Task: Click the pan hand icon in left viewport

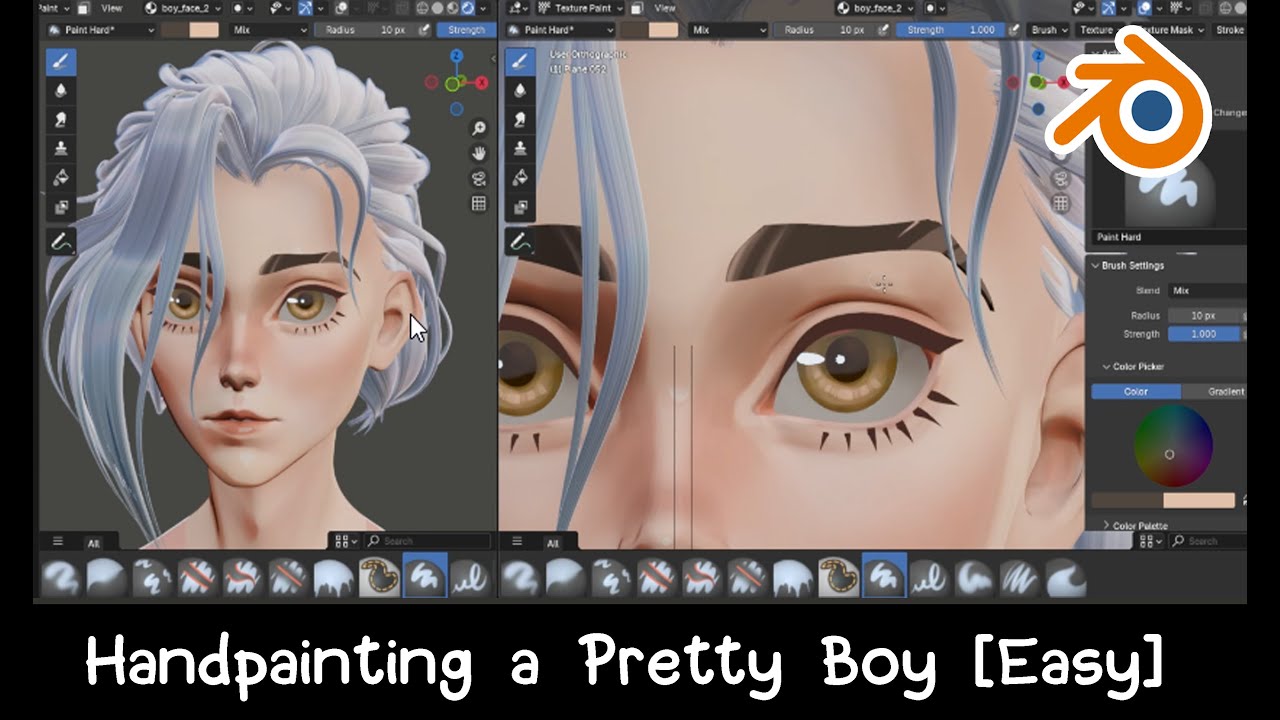Action: (x=479, y=153)
